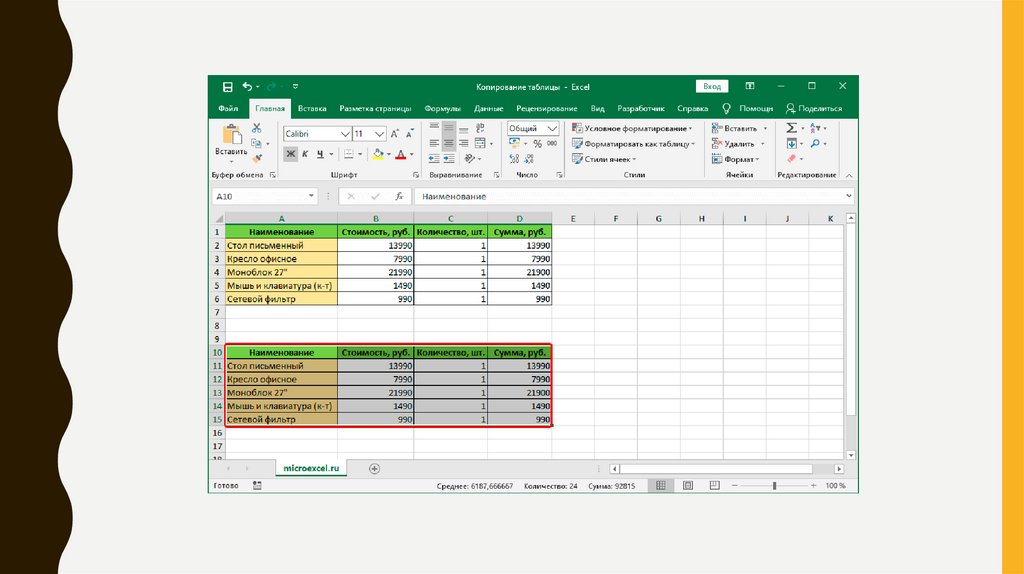1024x574 pixels.
Task: Click the 'Вход' sign-in button
Action: point(711,87)
